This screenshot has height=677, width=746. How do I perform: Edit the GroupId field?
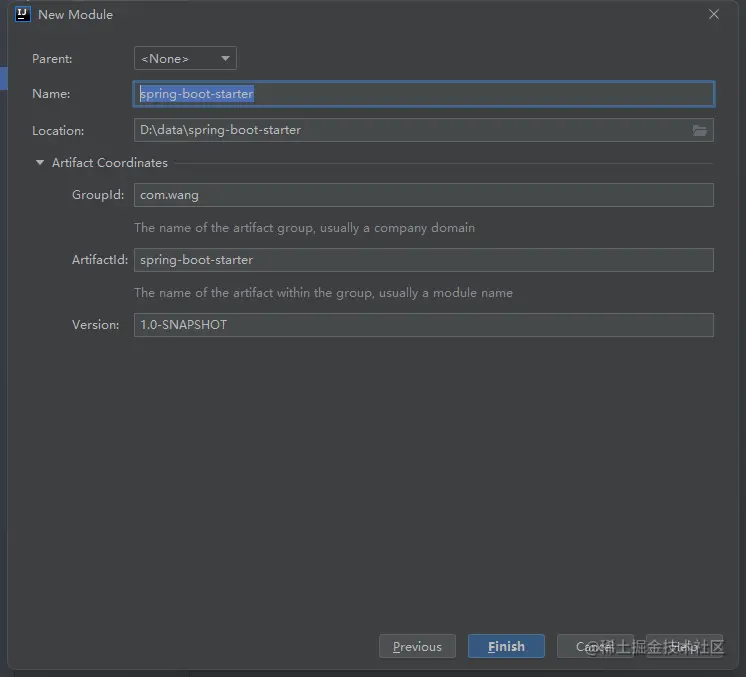coord(423,195)
